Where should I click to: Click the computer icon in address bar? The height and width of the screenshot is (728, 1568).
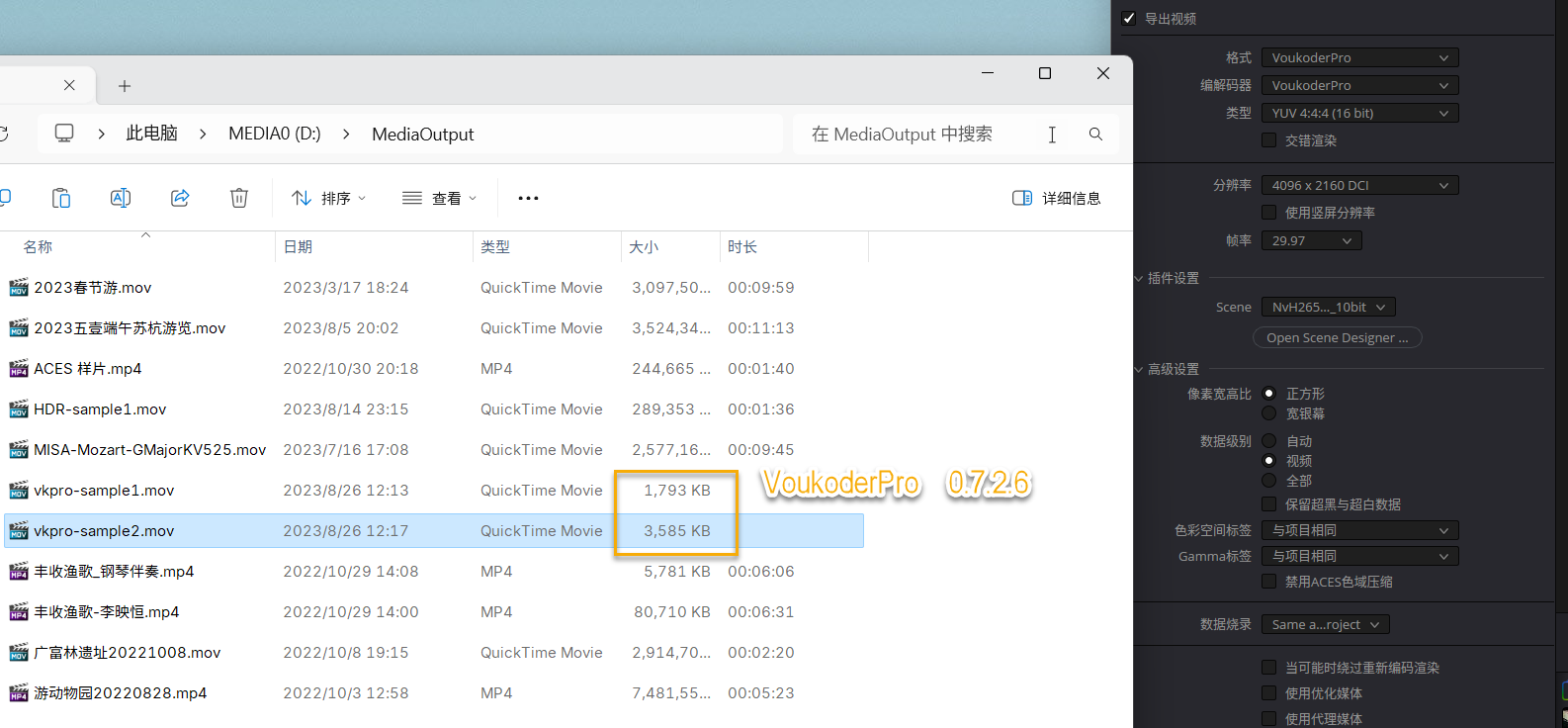[64, 134]
